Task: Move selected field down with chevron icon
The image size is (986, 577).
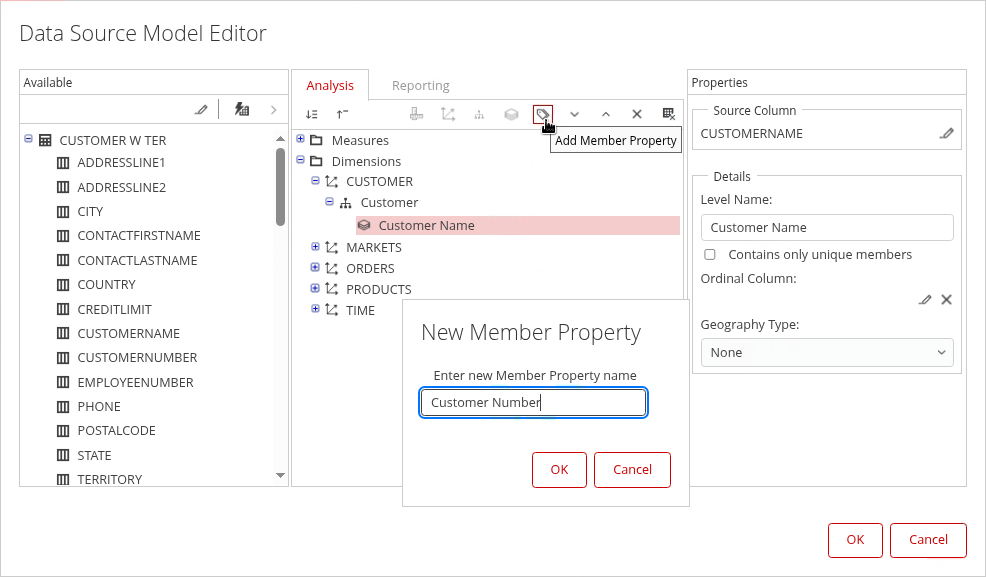Action: (574, 114)
